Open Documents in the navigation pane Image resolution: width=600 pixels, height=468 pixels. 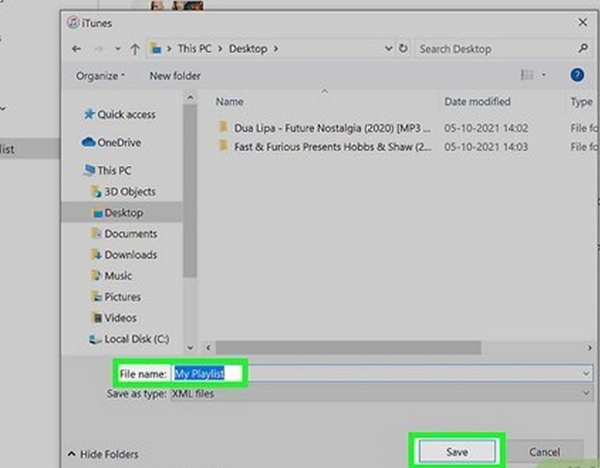(124, 233)
